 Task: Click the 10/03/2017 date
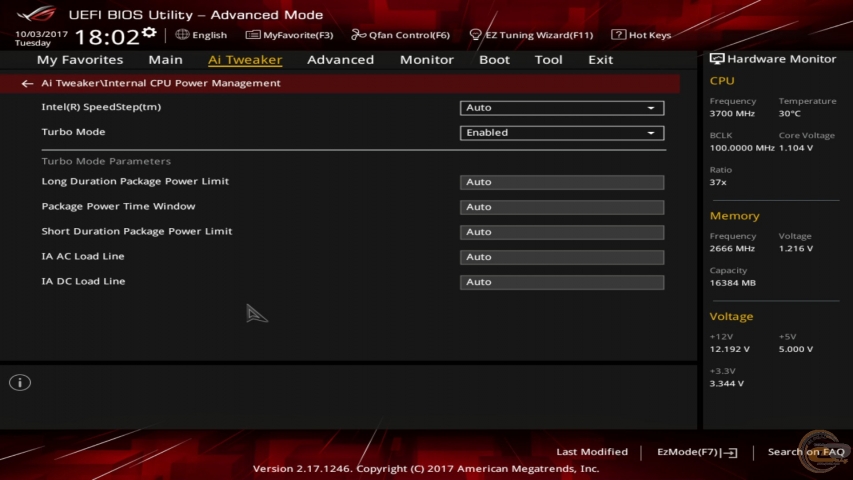click(41, 34)
